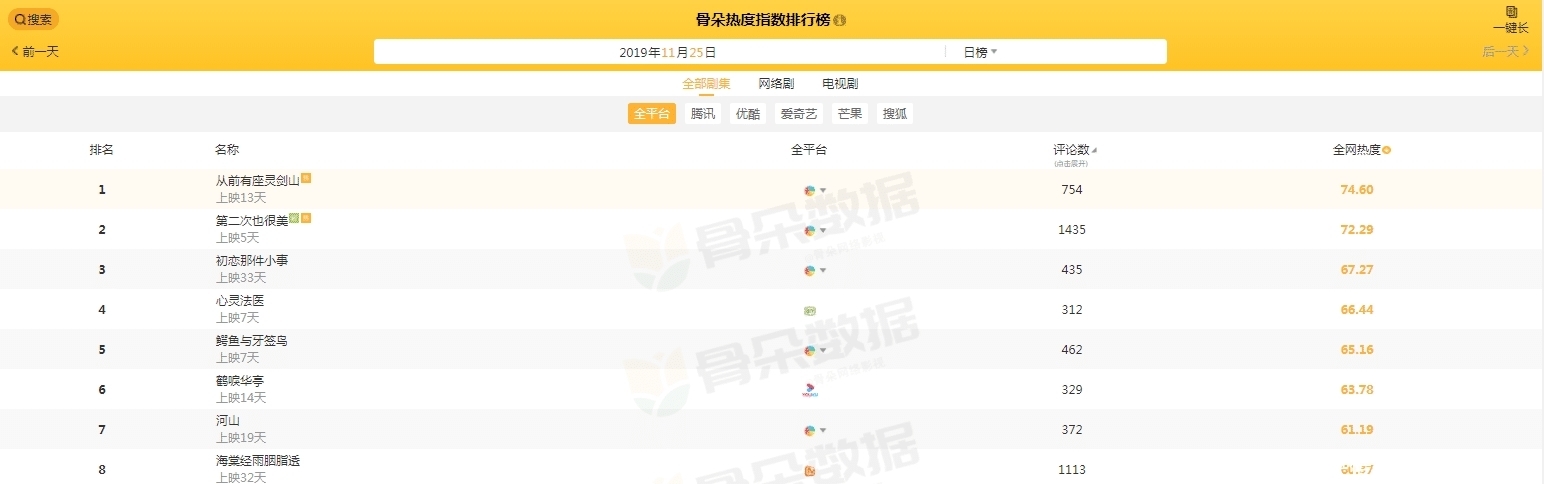Expand platform arrow in 鳄鱼与牙签鸟 row
Screen dimensions: 1544x484
click(x=823, y=350)
